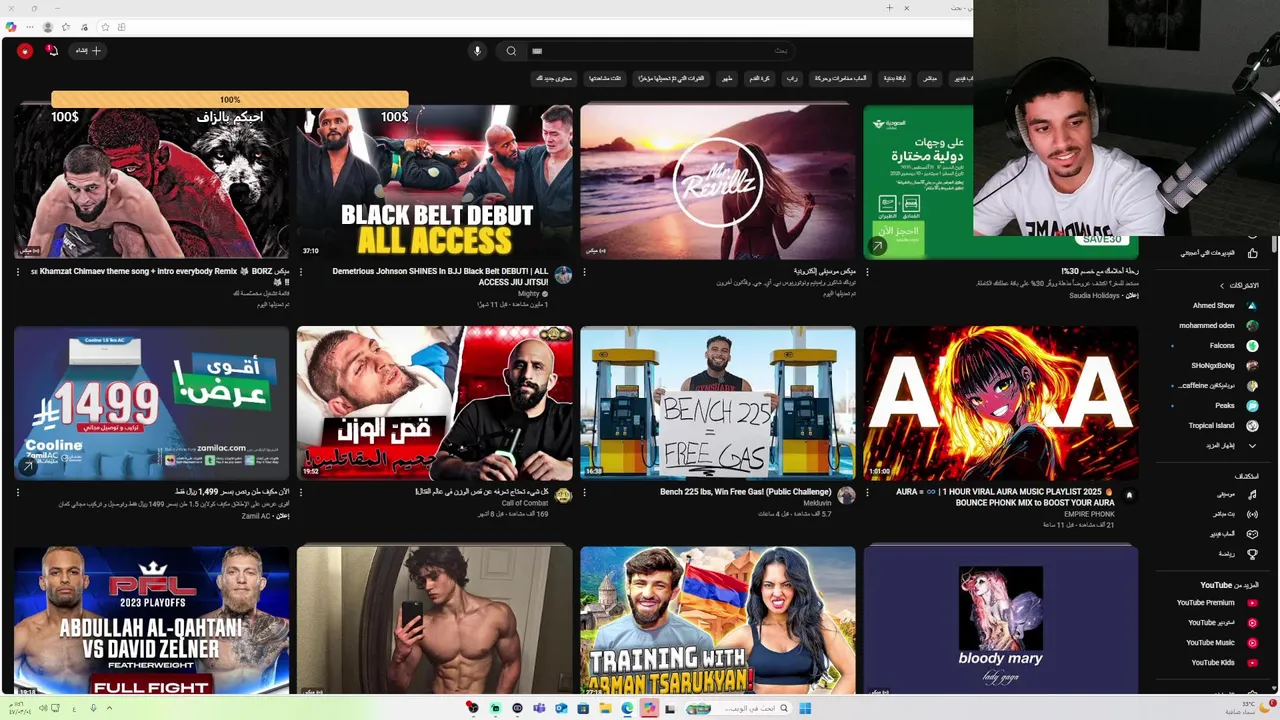Click the Create (إنشاء) button
Image resolution: width=1280 pixels, height=720 pixels.
[88, 50]
